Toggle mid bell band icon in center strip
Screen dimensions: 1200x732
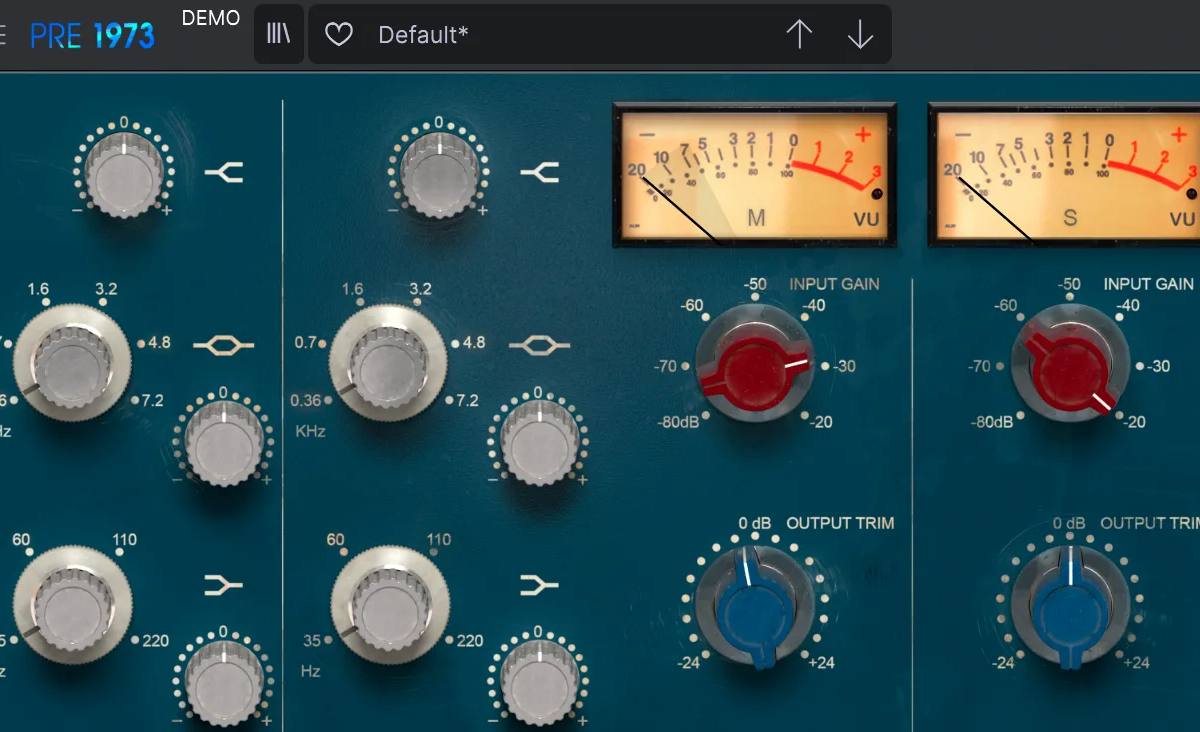coord(539,346)
